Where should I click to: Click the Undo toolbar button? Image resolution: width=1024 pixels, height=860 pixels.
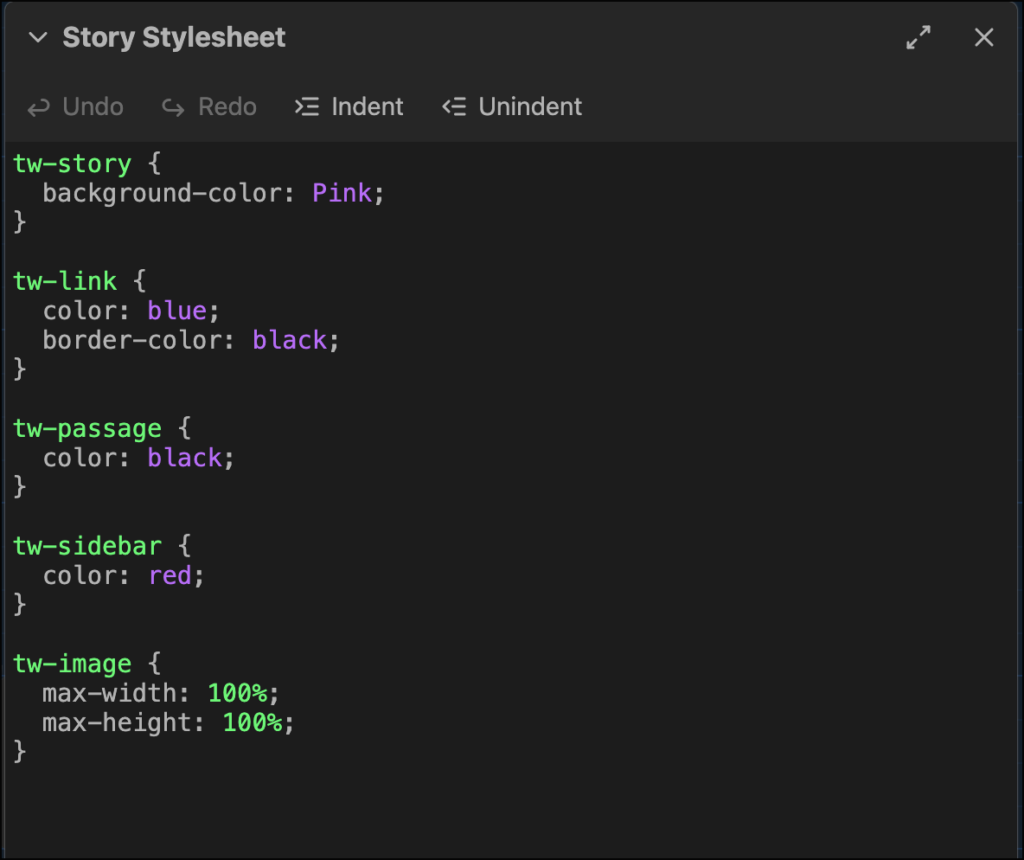click(76, 107)
